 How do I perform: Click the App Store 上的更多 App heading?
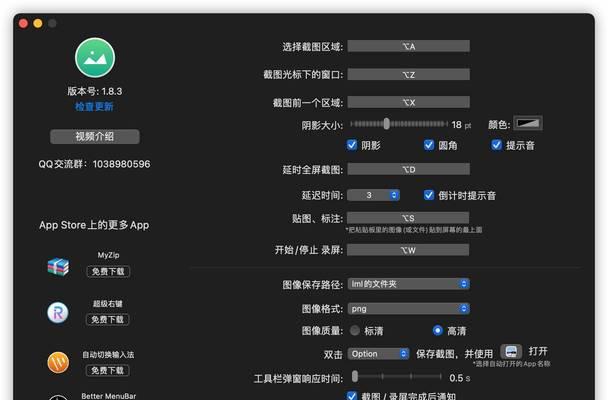94,225
